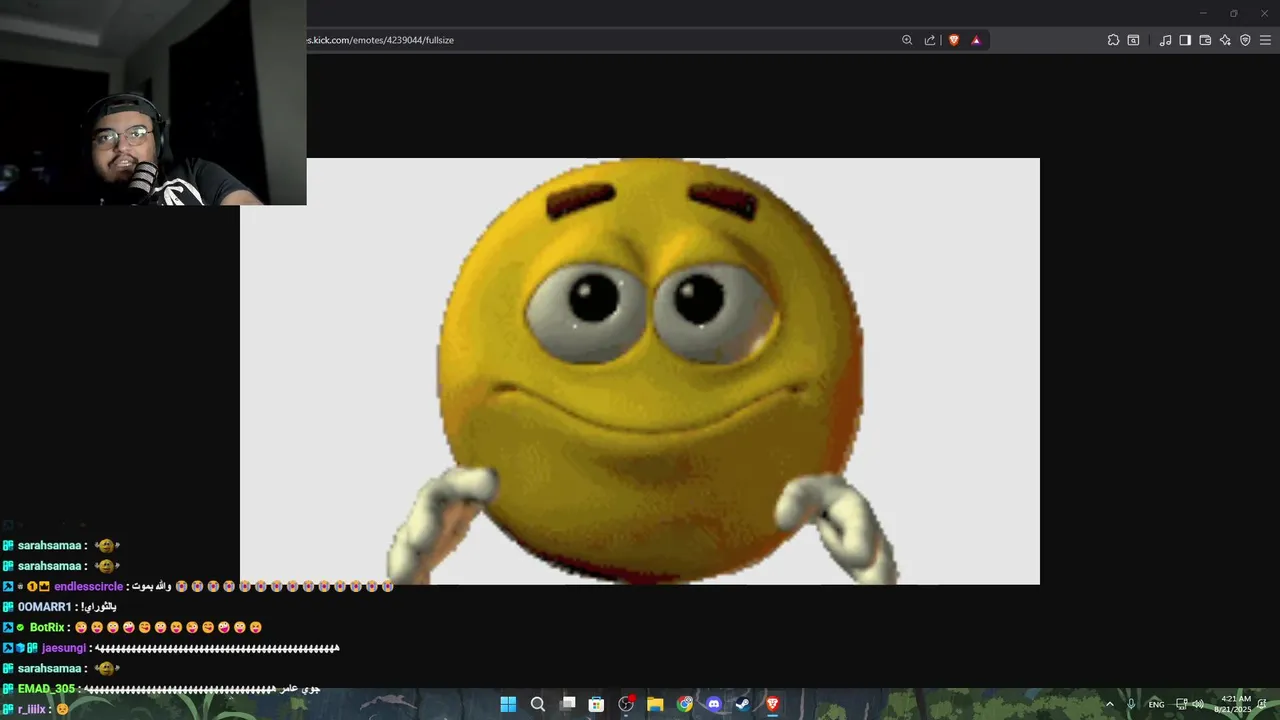Open Brave Rewards triangle icon
Viewport: 1280px width, 720px height.
pyautogui.click(x=976, y=40)
